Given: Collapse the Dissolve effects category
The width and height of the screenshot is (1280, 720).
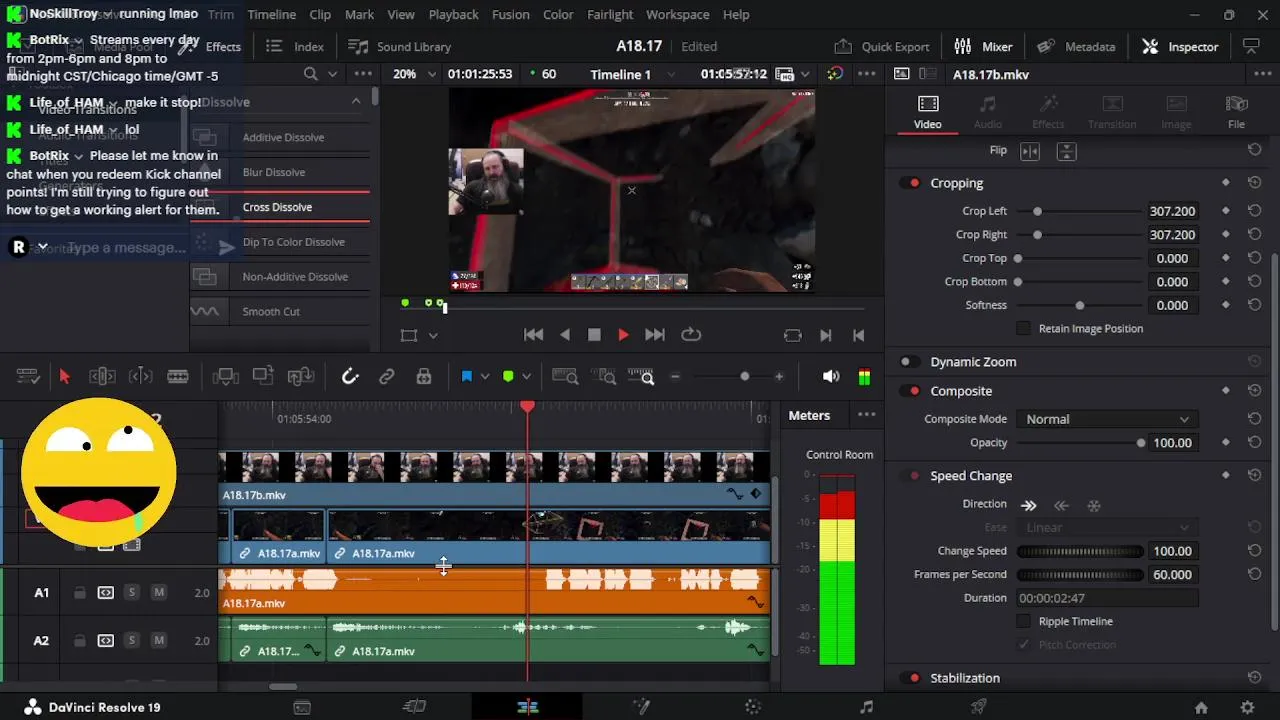Looking at the screenshot, I should [356, 102].
